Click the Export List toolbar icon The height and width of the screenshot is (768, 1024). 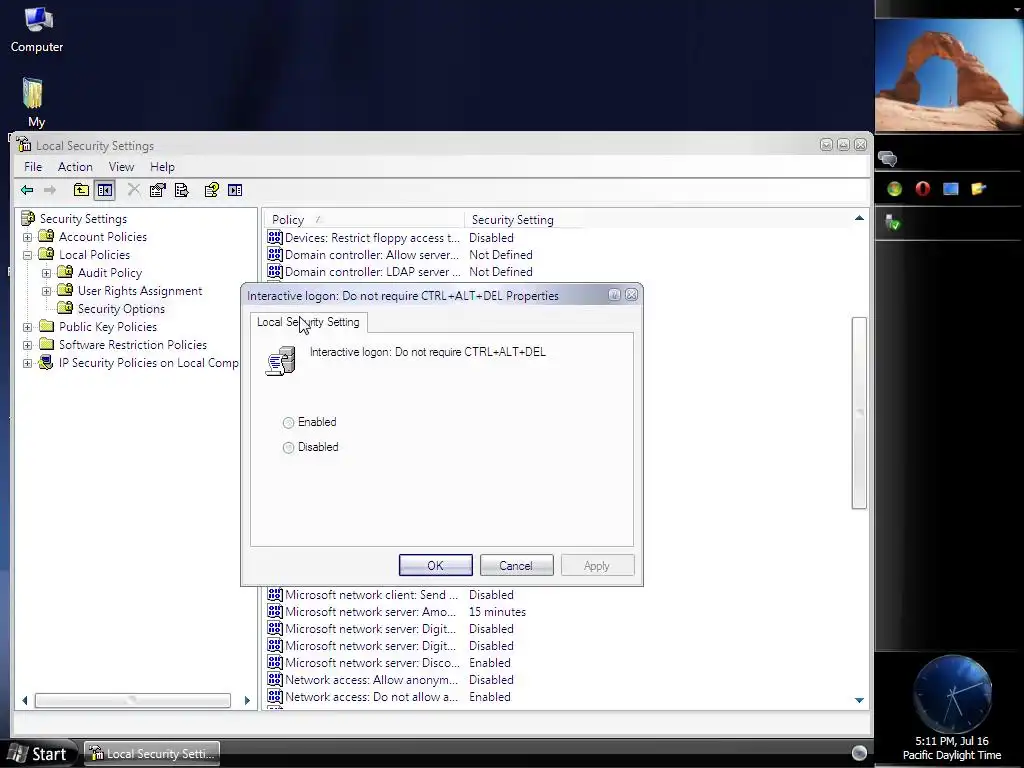coord(182,190)
